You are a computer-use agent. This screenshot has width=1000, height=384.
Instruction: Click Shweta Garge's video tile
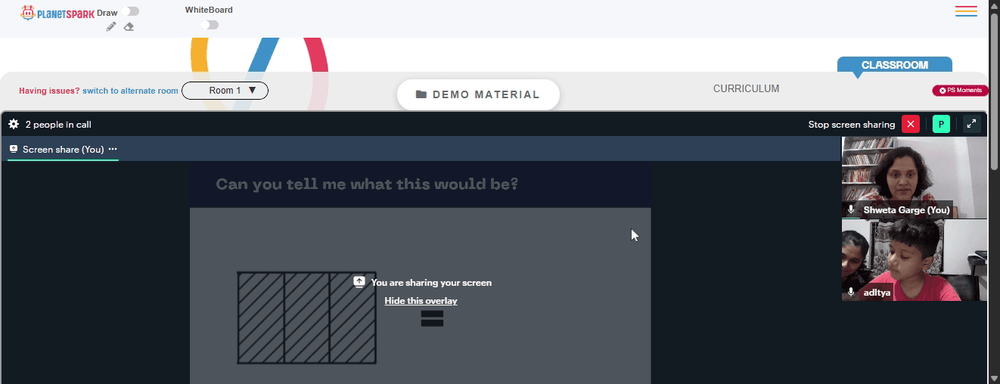click(x=914, y=177)
